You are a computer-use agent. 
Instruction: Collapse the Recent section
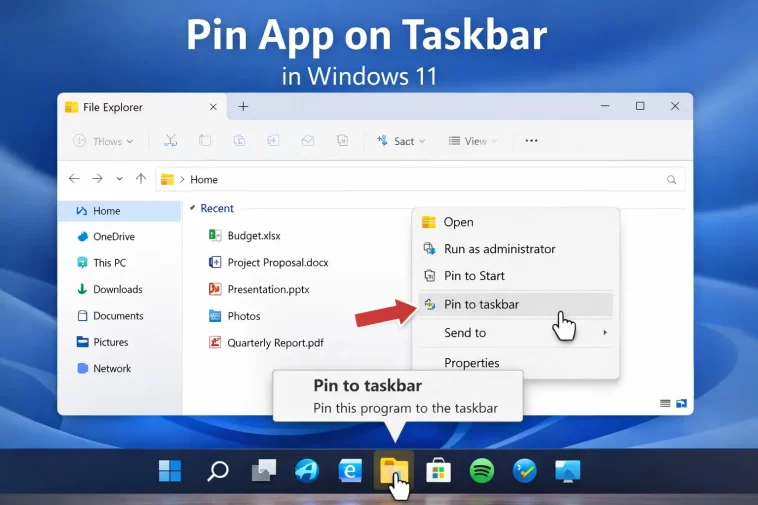click(x=192, y=208)
